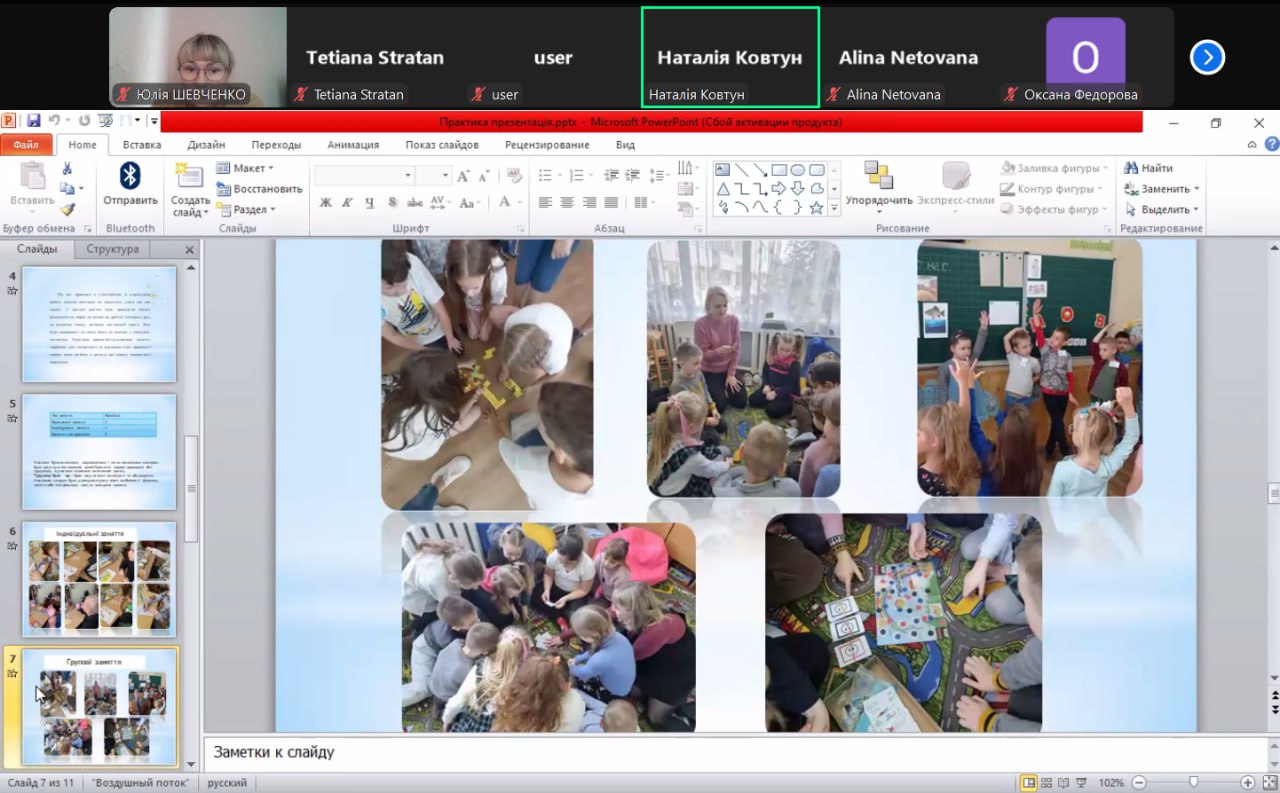Switch to Slide Sorter view icon
Image resolution: width=1280 pixels, height=793 pixels.
click(x=1046, y=782)
